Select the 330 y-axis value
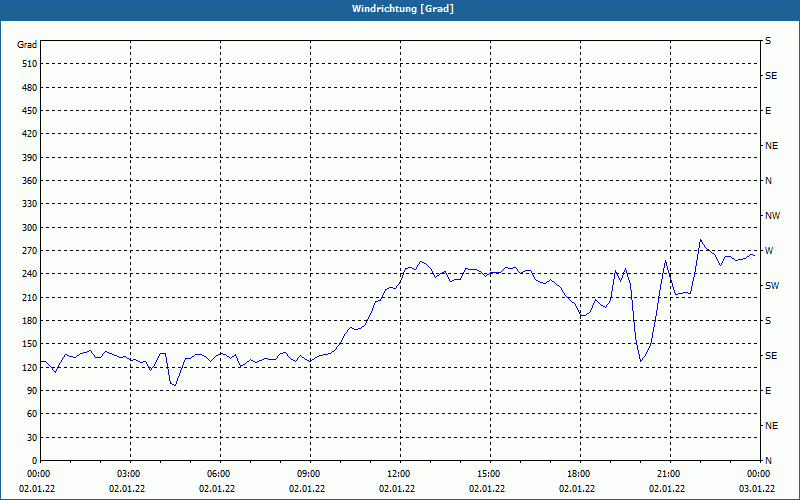The height and width of the screenshot is (500, 800). tap(30, 204)
